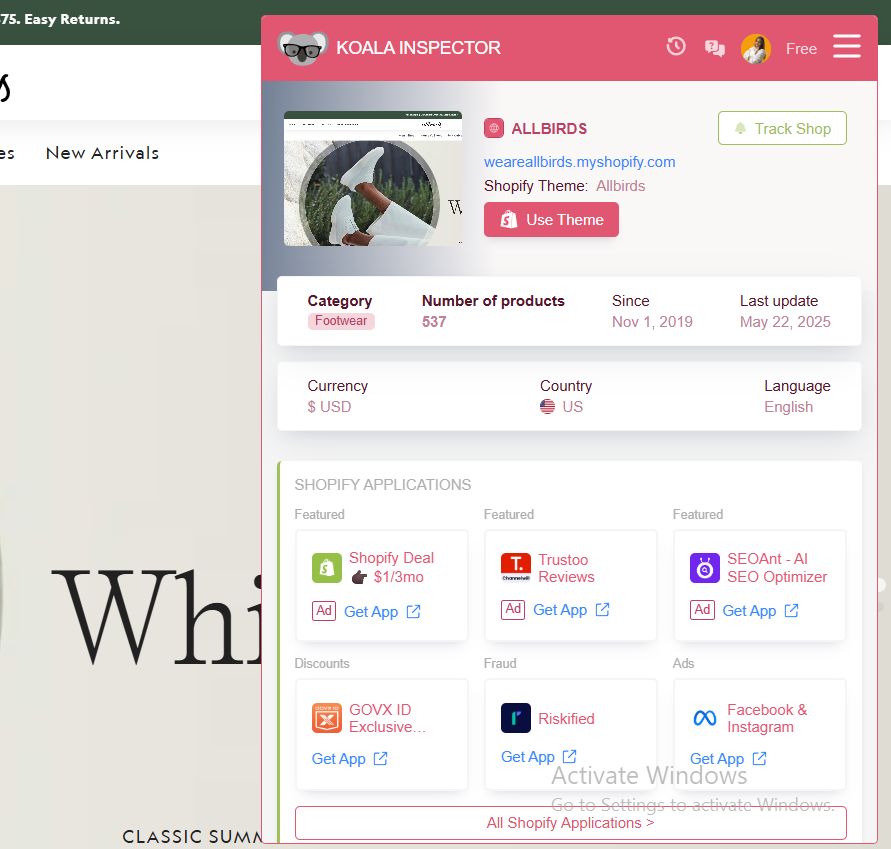Click the Riskified app title
Image resolution: width=891 pixels, height=849 pixels.
pyautogui.click(x=566, y=719)
